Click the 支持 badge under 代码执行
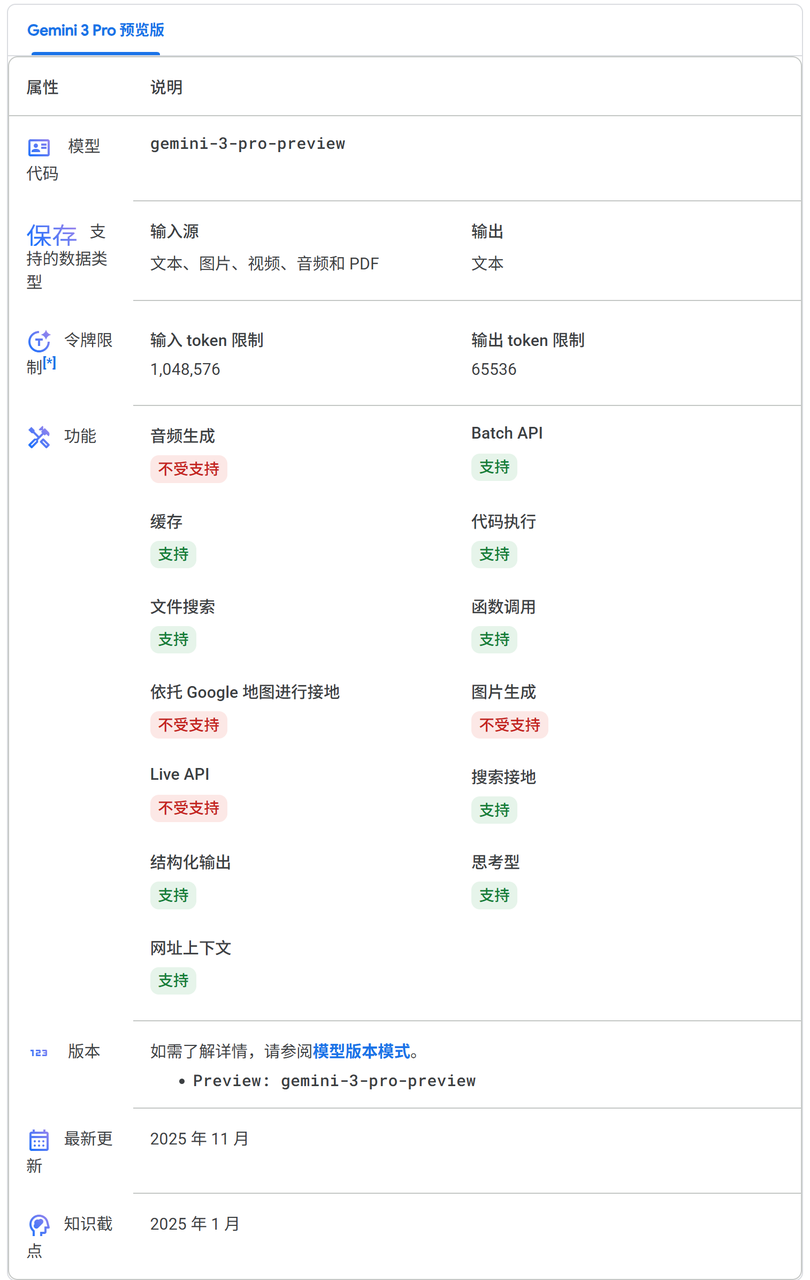 494,554
